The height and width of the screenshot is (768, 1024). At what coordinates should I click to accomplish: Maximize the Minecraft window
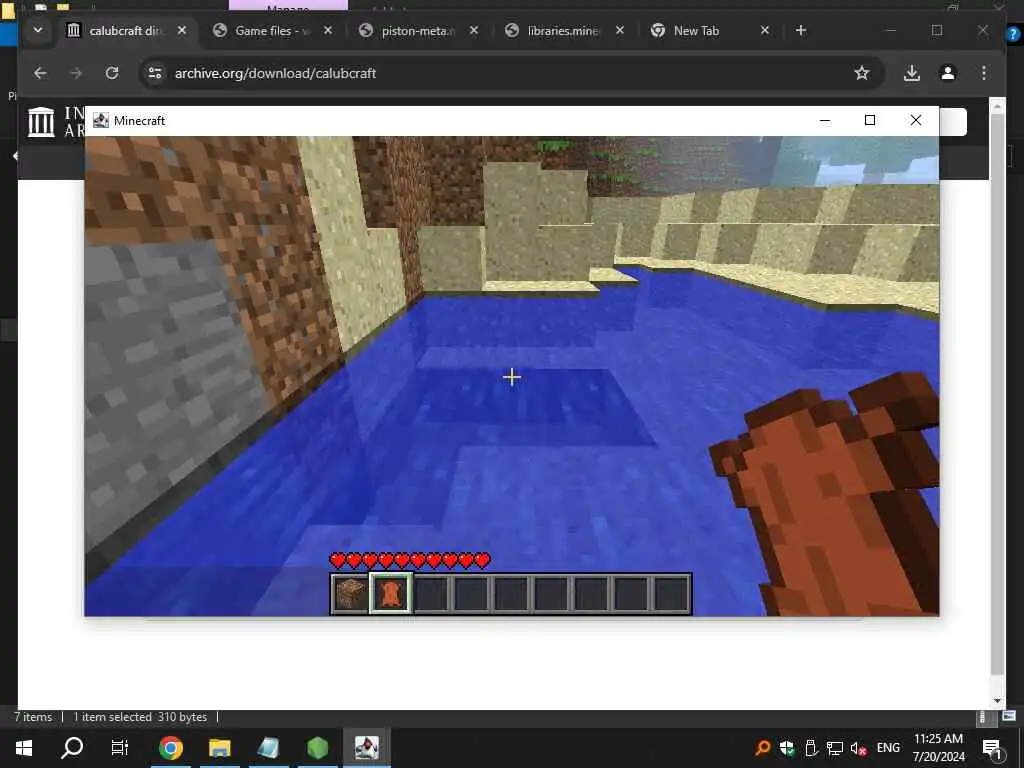pos(870,120)
